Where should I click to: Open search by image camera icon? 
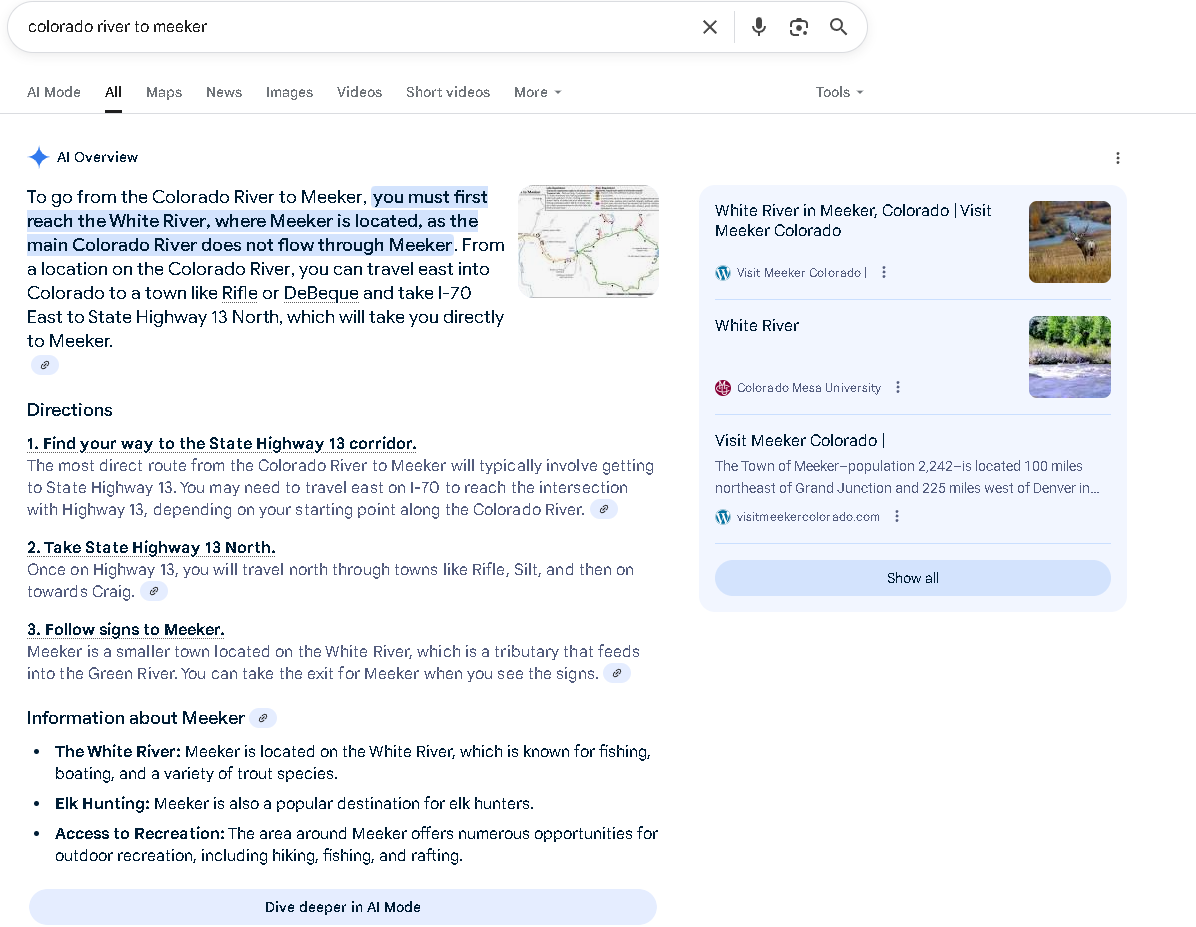(799, 27)
